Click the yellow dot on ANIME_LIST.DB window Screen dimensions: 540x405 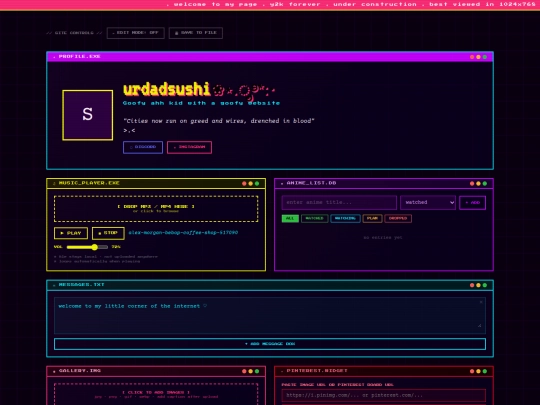(x=478, y=184)
